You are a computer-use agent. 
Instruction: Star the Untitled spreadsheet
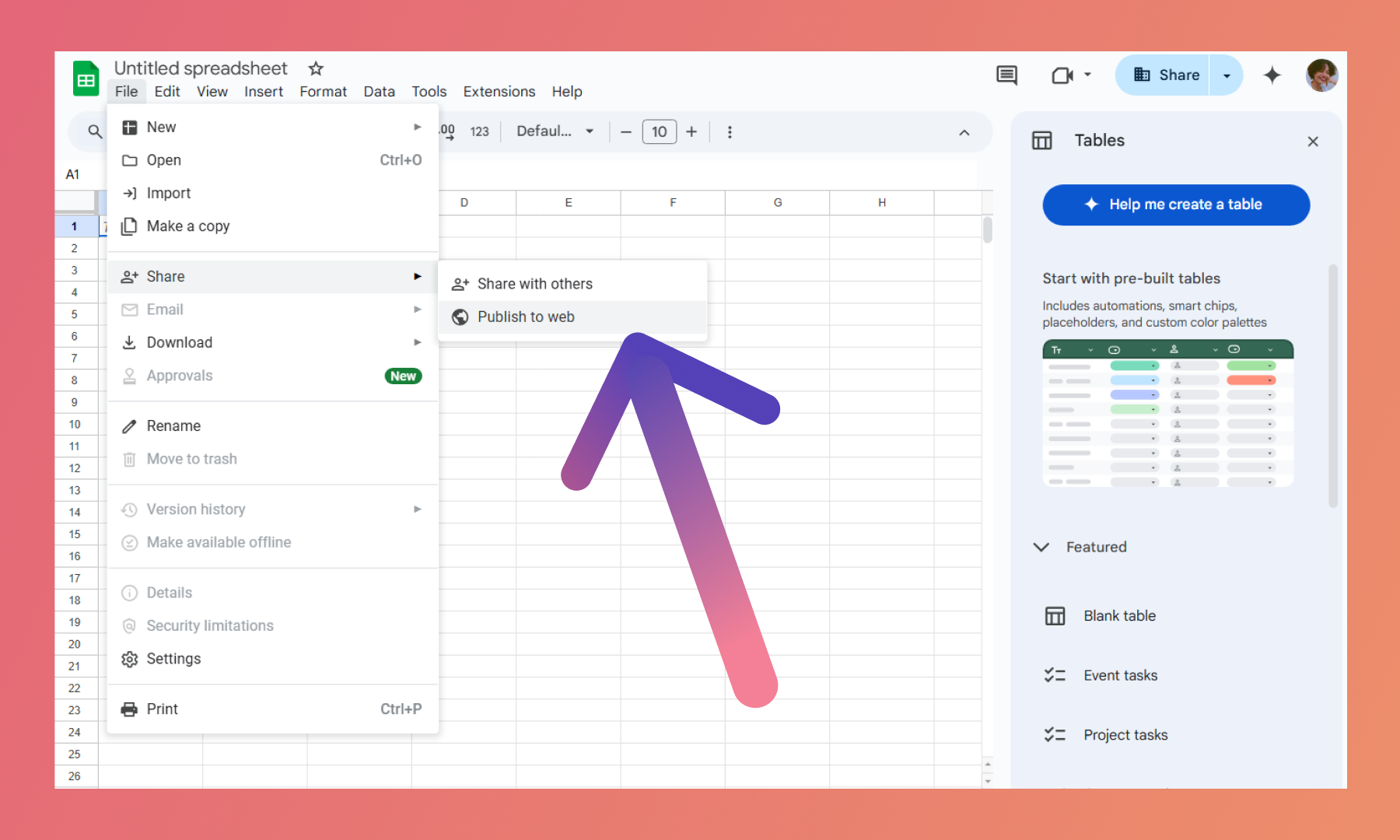pos(316,68)
